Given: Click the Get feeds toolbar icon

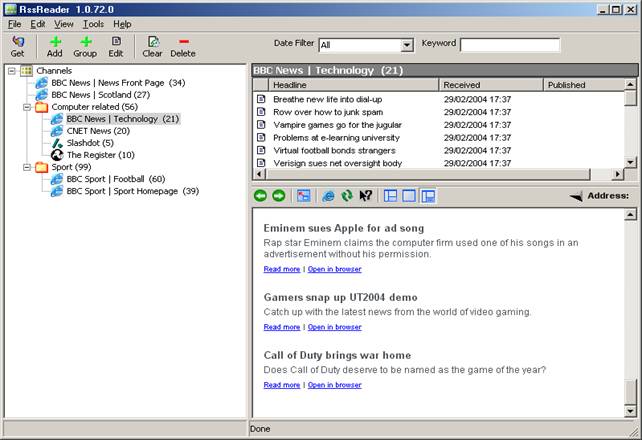Looking at the screenshot, I should (x=17, y=42).
